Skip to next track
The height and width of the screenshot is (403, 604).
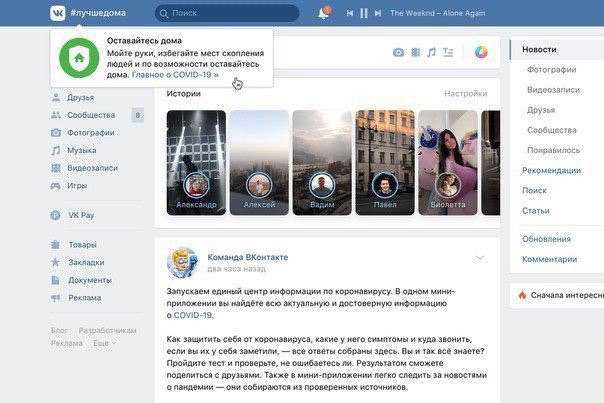[378, 13]
